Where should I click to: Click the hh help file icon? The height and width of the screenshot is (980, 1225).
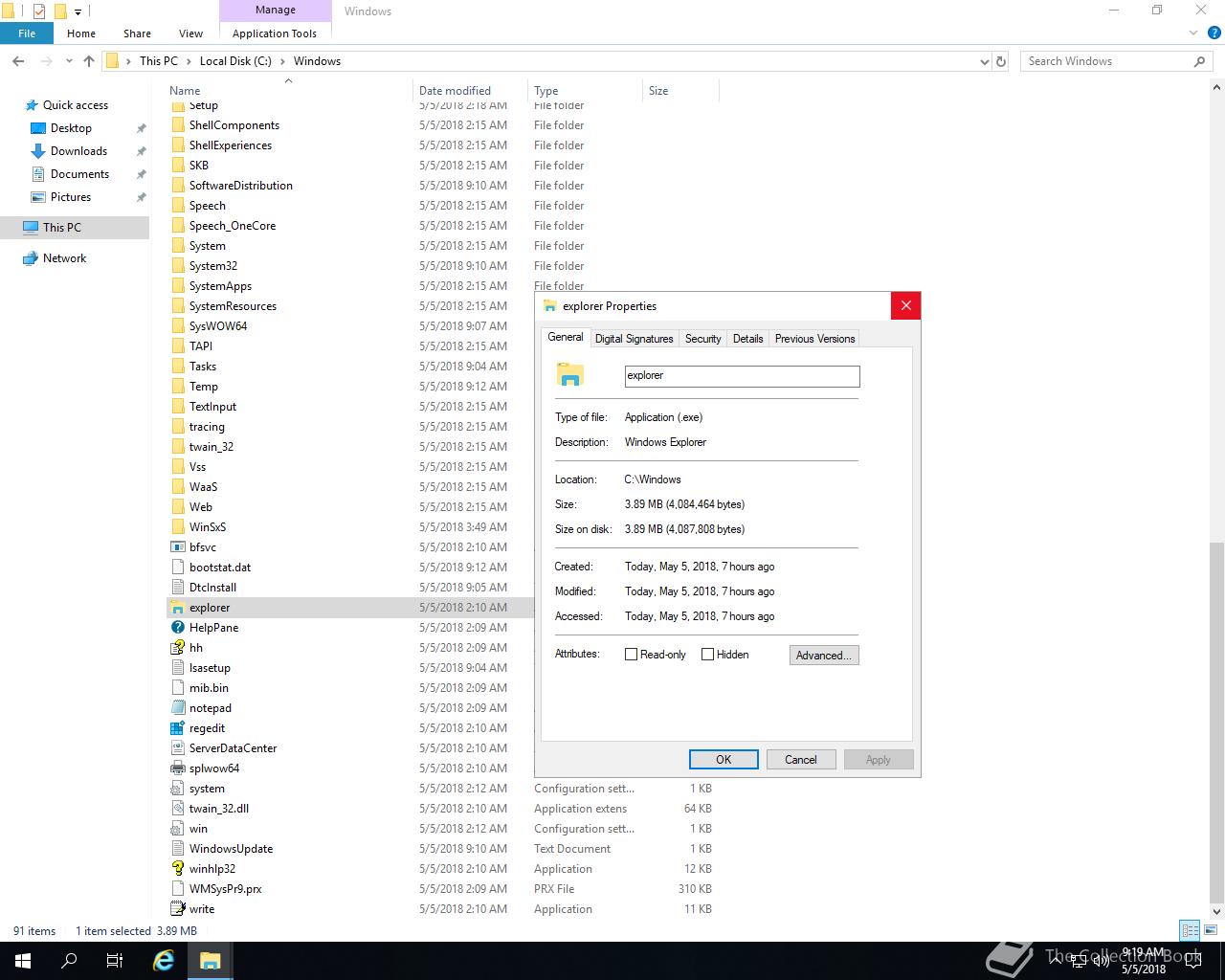click(x=177, y=648)
